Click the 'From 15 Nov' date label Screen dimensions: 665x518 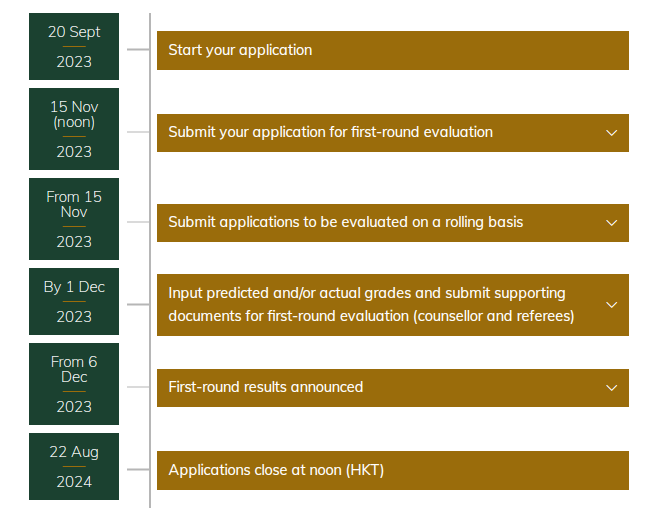click(x=74, y=204)
